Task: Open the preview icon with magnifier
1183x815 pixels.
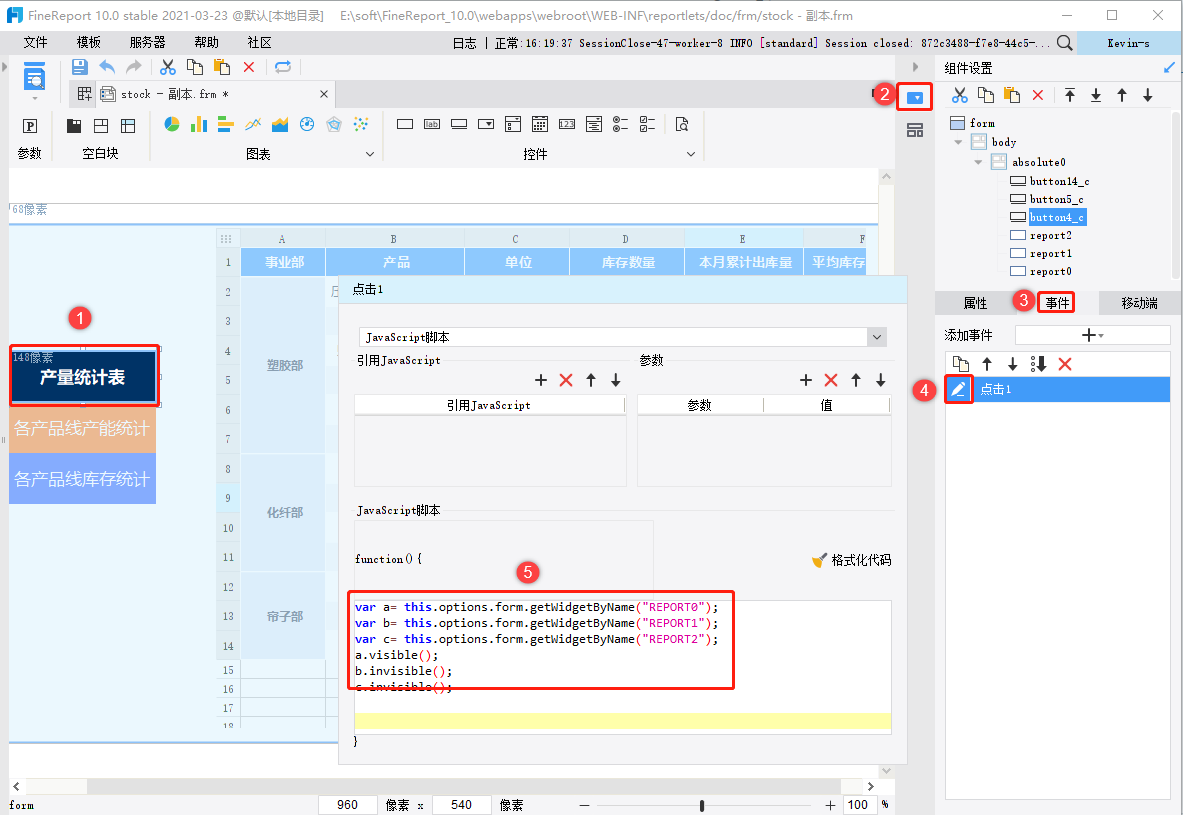Action: coord(34,77)
